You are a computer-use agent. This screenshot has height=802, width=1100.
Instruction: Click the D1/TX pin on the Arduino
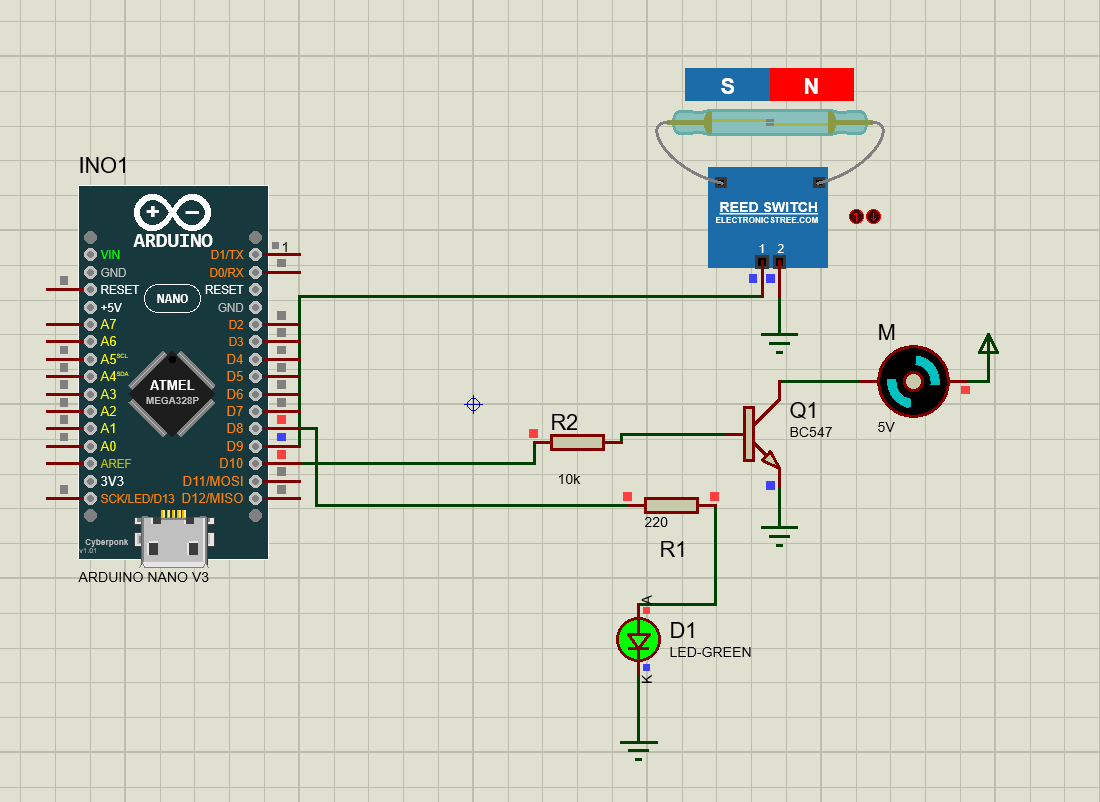255,255
